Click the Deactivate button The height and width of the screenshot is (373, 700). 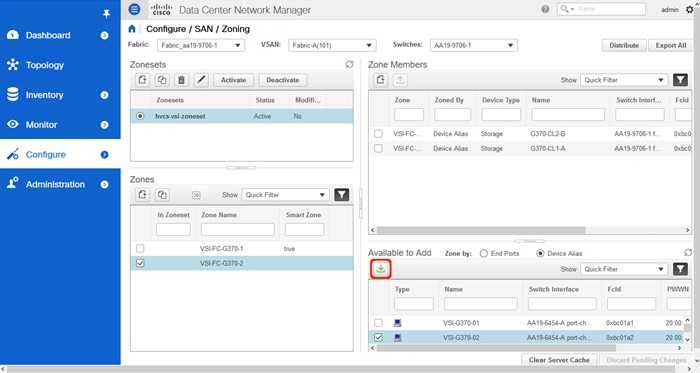click(x=283, y=80)
